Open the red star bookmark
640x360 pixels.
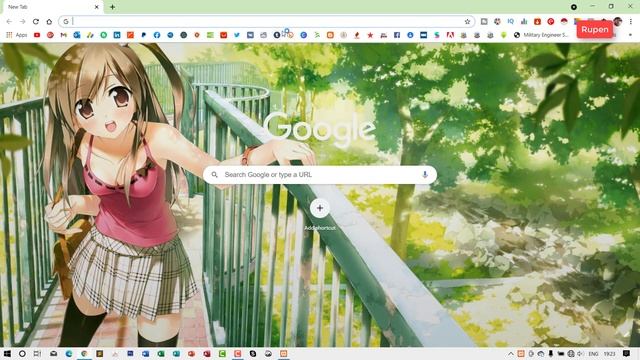click(370, 35)
